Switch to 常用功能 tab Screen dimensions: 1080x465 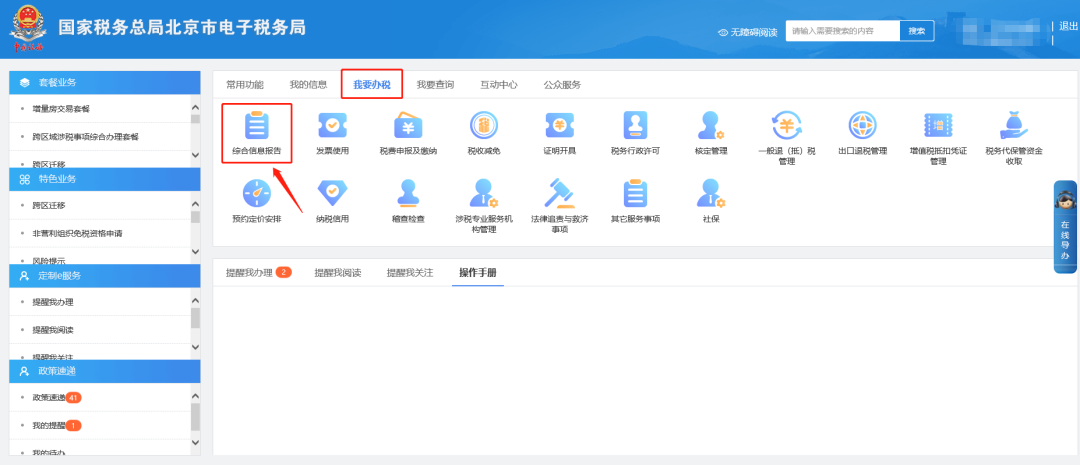(x=245, y=85)
